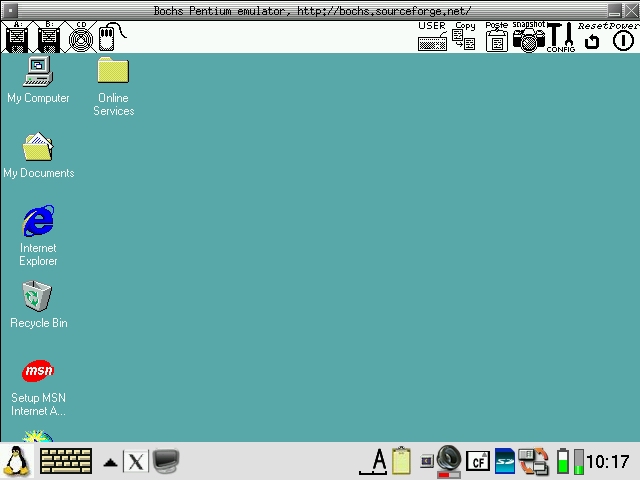Click the Reset emulator button
Viewport: 640px width, 480px height.
point(592,37)
